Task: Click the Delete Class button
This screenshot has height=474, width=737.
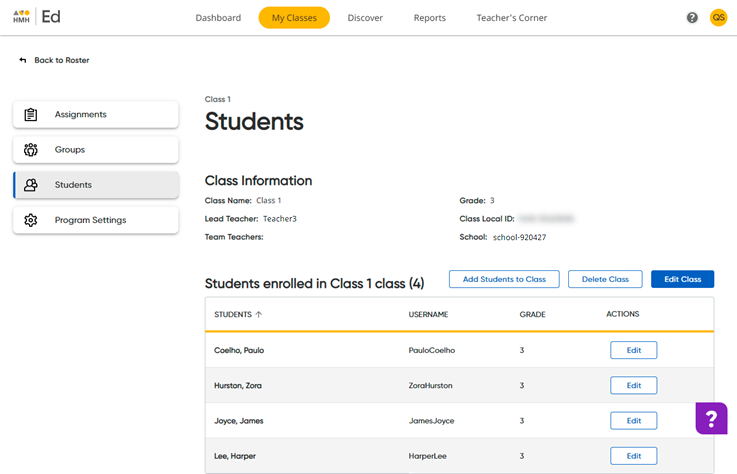Action: [605, 279]
